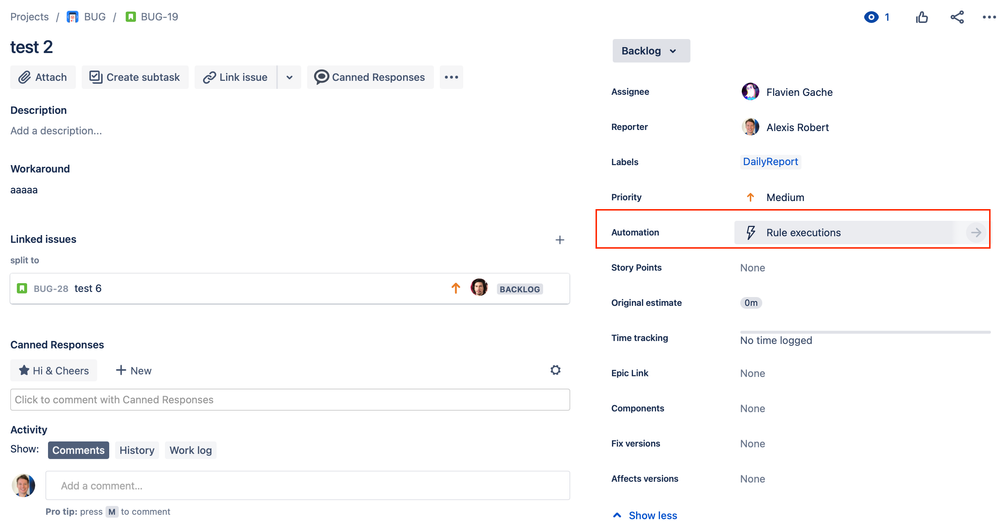The image size is (999, 523).
Task: Click BACKLOG status badge on BUG-28
Action: pyautogui.click(x=519, y=289)
